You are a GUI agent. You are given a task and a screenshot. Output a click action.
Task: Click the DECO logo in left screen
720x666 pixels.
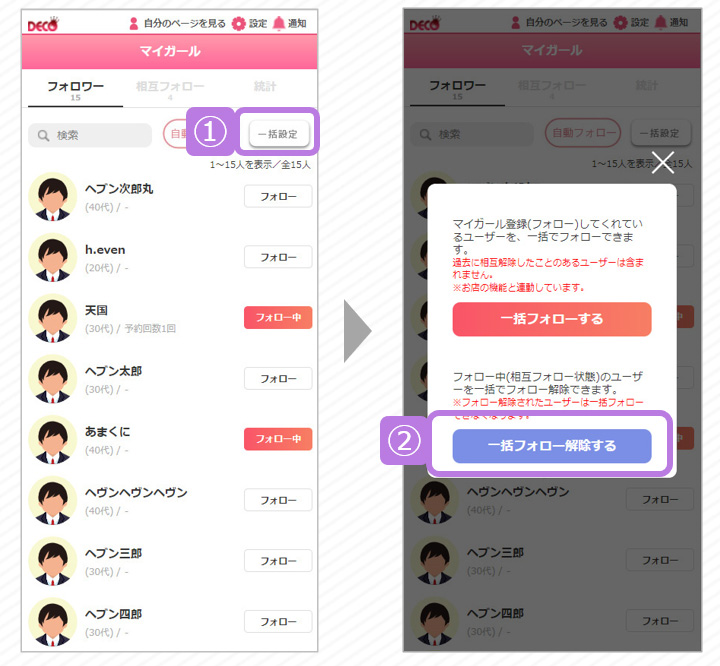click(44, 24)
